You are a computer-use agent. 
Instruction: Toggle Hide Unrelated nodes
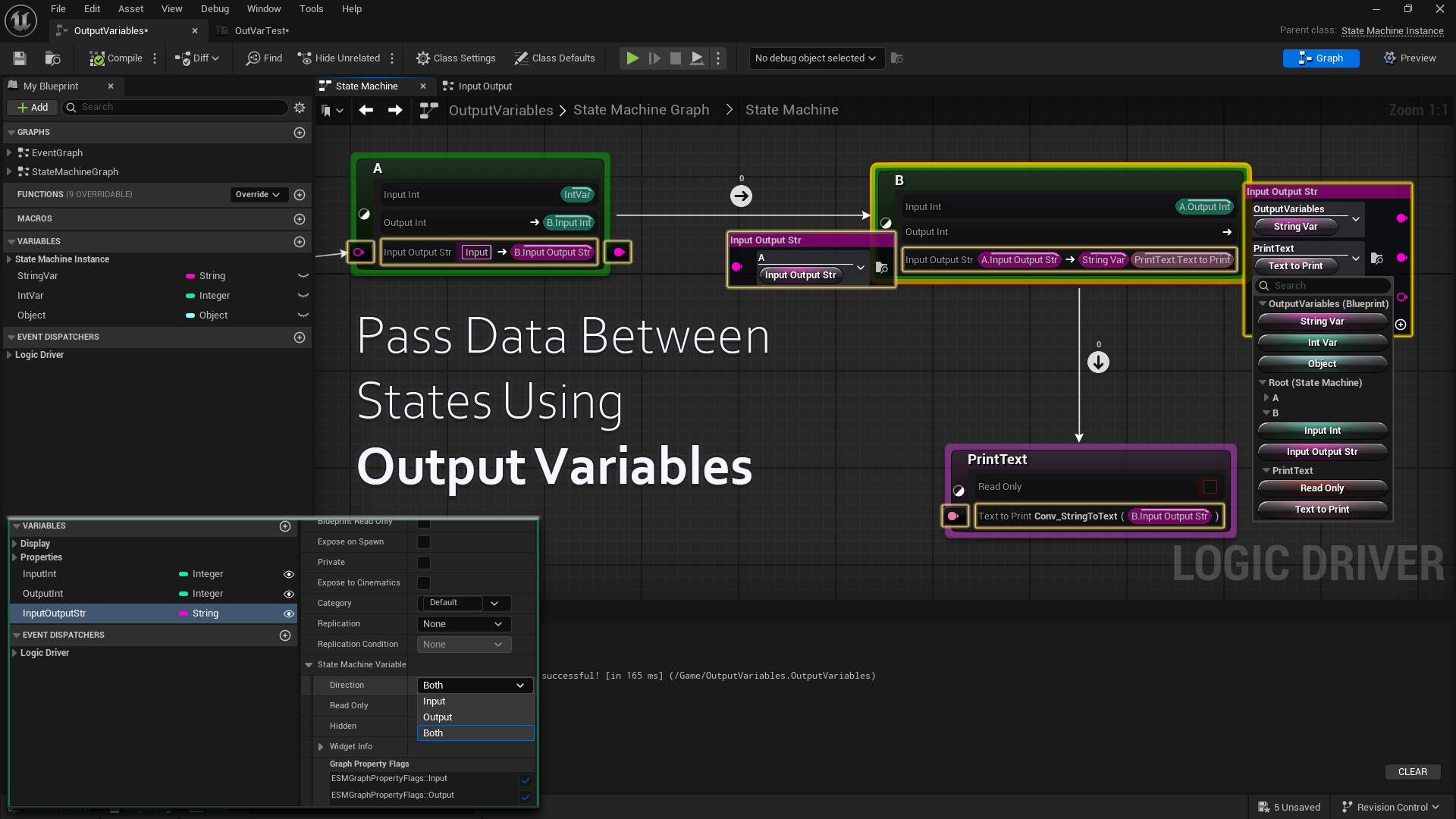338,58
